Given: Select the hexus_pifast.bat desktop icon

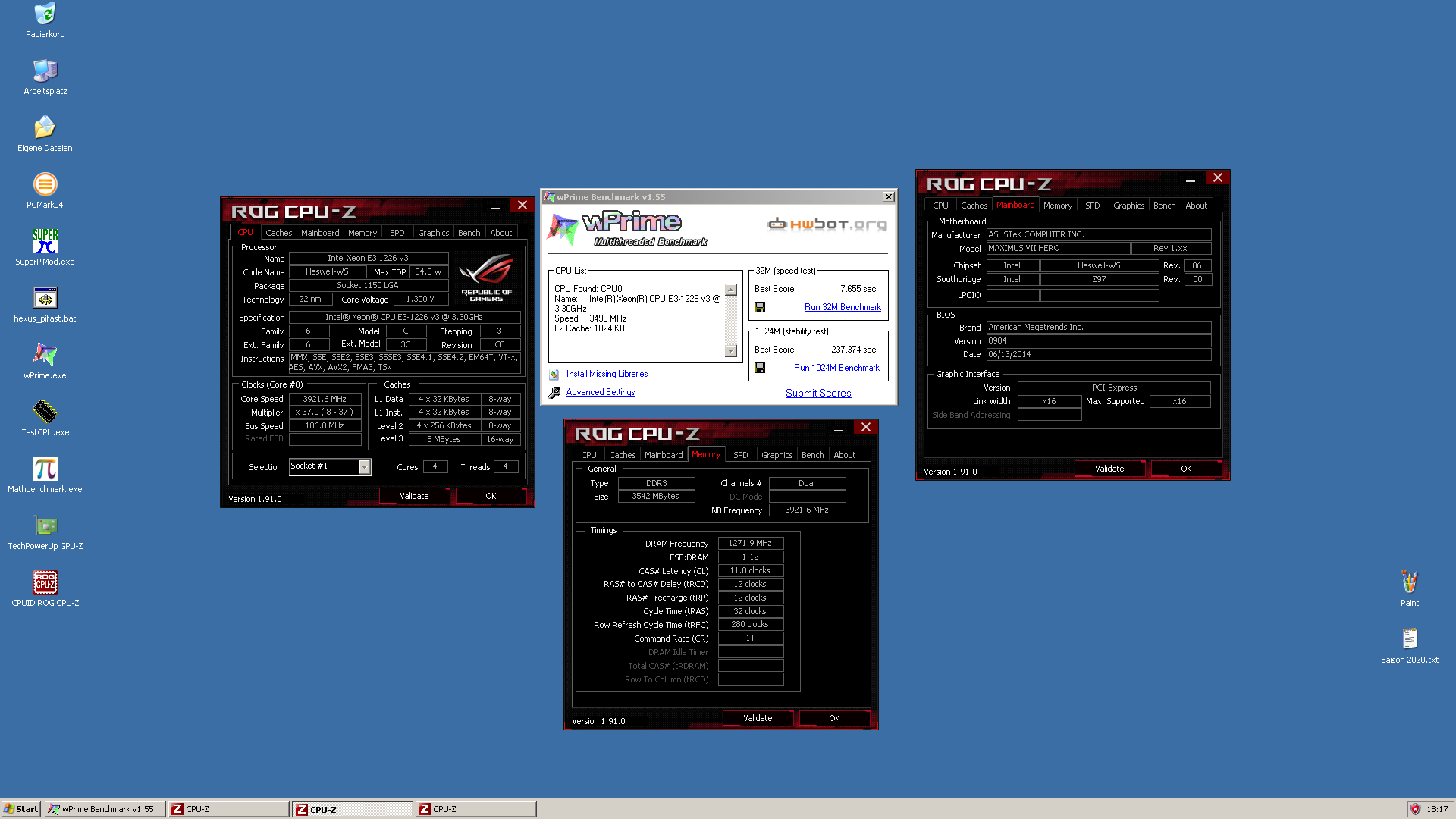Looking at the screenshot, I should pyautogui.click(x=45, y=298).
